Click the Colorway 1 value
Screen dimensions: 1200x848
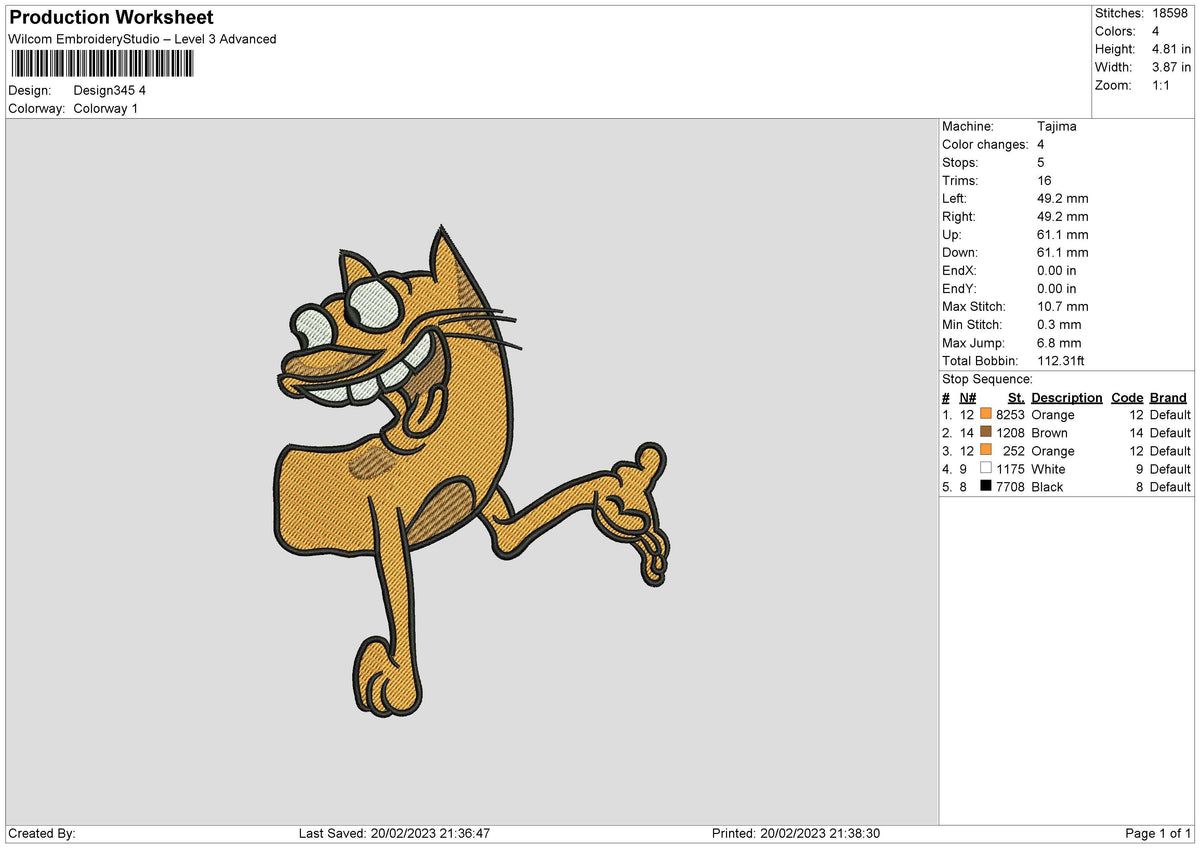click(x=106, y=108)
